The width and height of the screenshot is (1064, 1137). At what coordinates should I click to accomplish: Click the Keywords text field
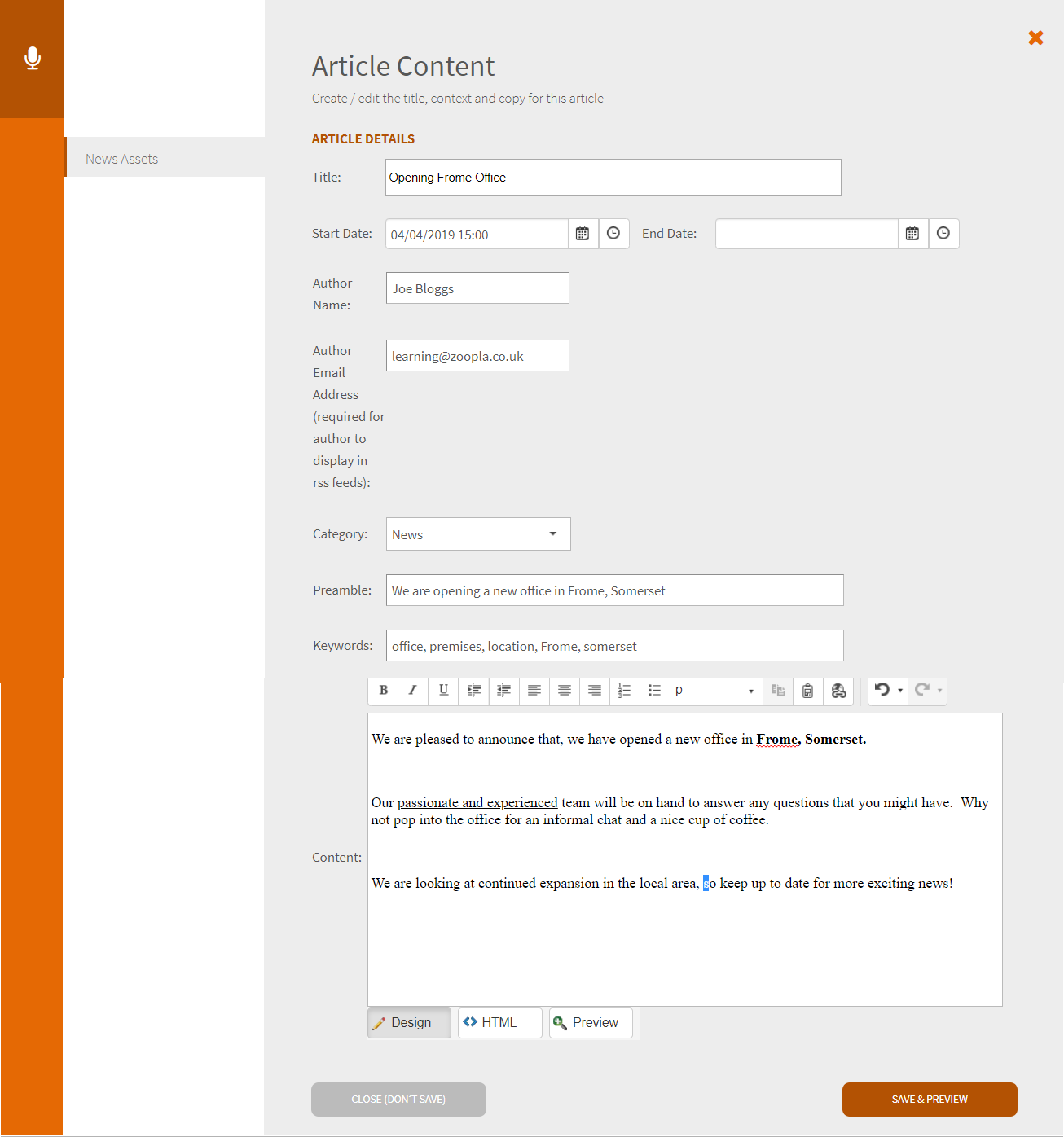[x=615, y=646]
